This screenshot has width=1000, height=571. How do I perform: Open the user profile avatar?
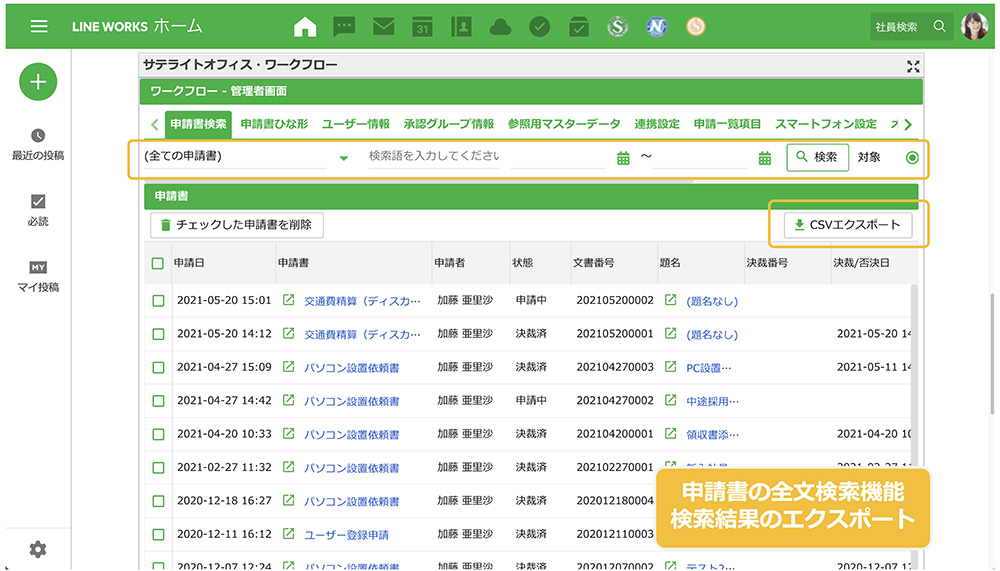tap(974, 26)
